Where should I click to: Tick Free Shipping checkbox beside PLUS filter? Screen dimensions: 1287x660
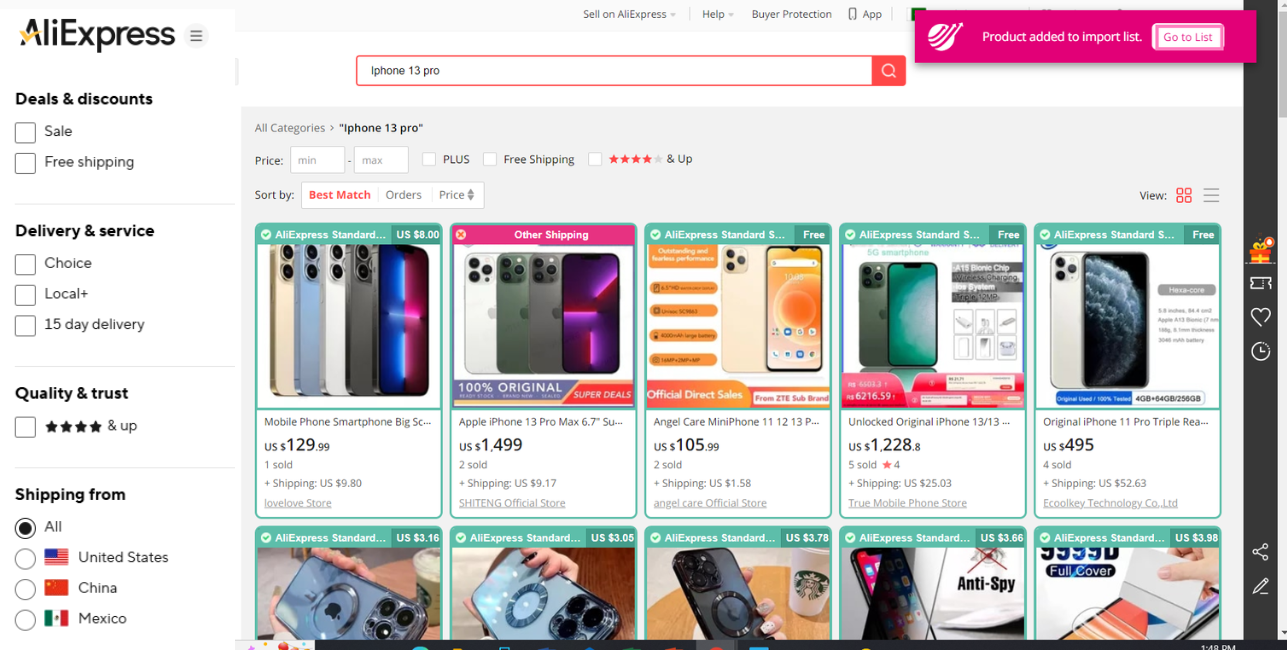[490, 159]
